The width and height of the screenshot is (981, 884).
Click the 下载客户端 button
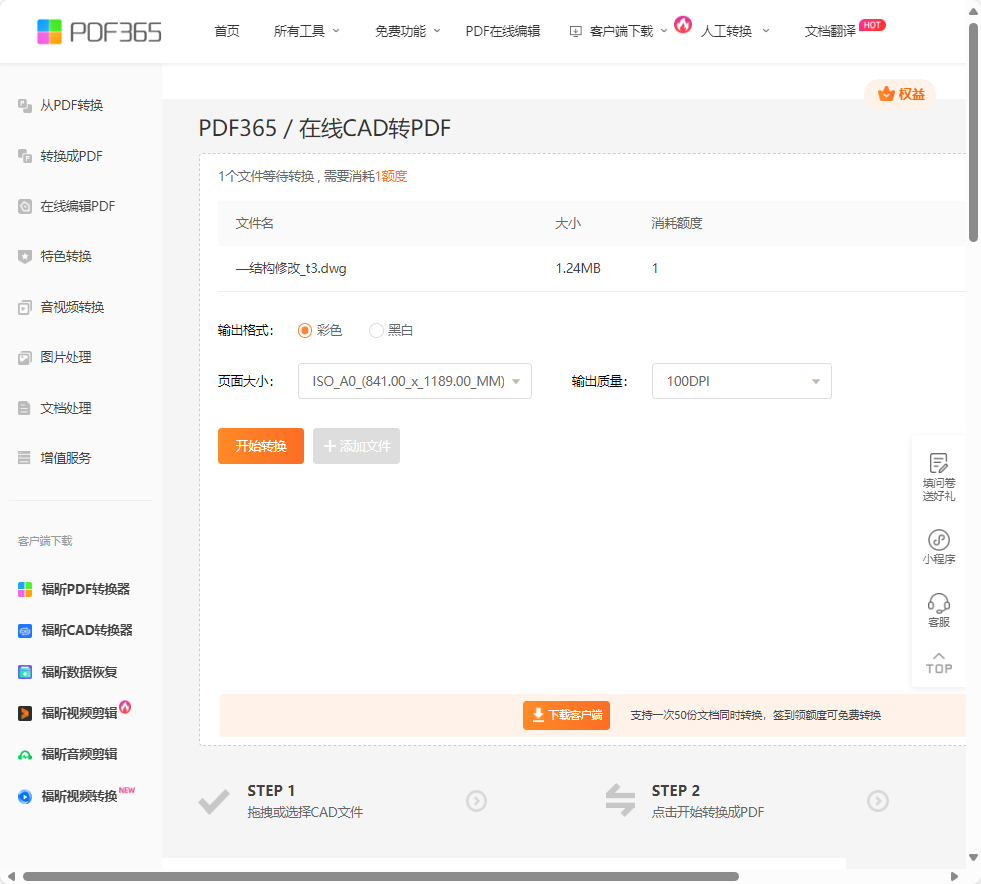566,715
